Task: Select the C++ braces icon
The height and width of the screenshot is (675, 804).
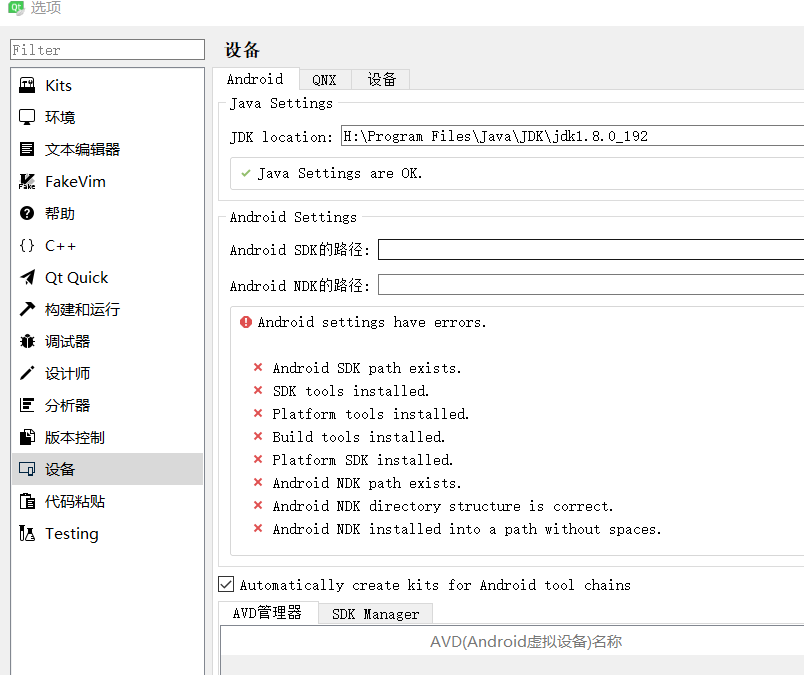Action: click(x=27, y=245)
